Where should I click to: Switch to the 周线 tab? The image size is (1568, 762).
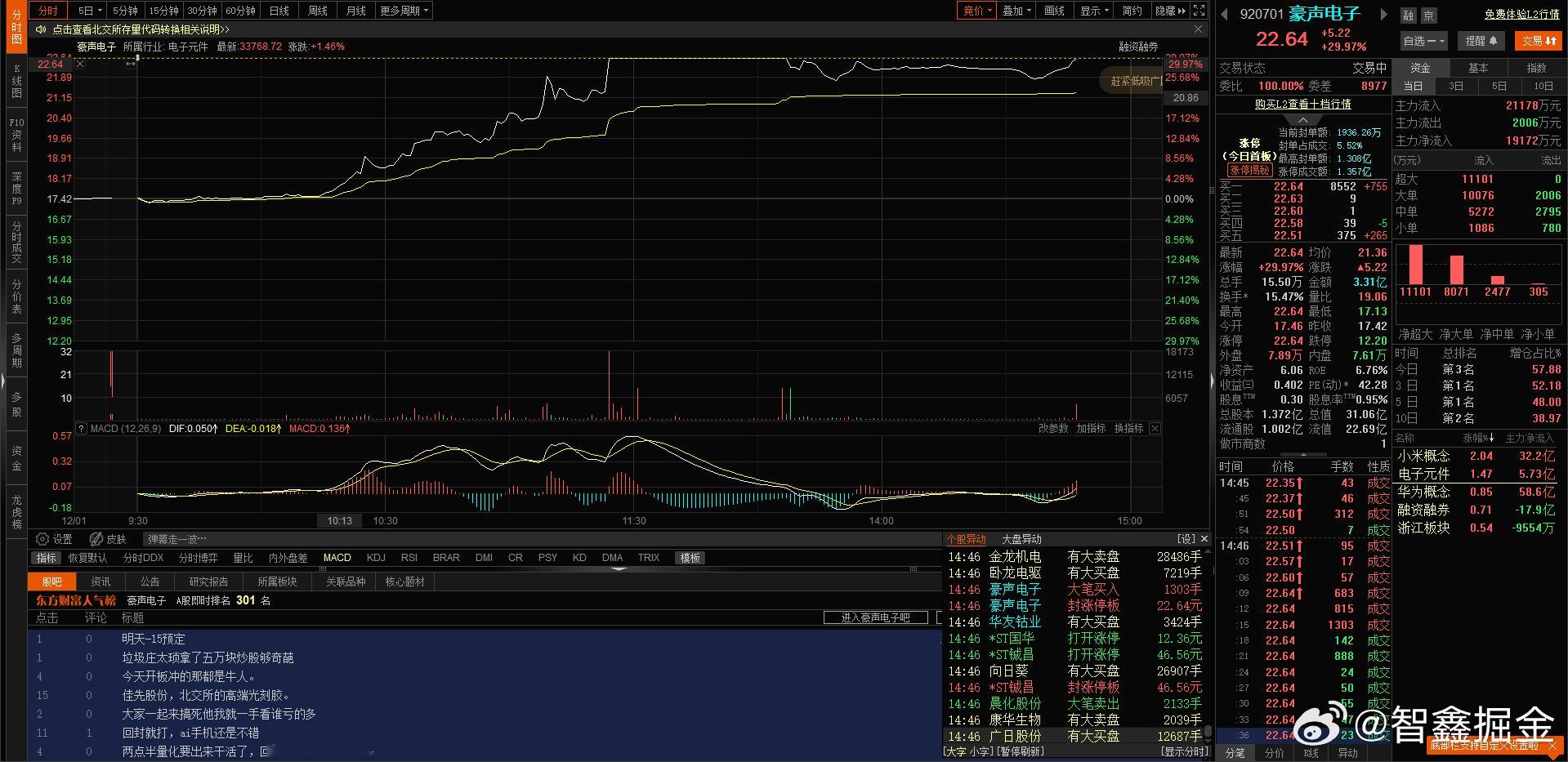[x=317, y=11]
